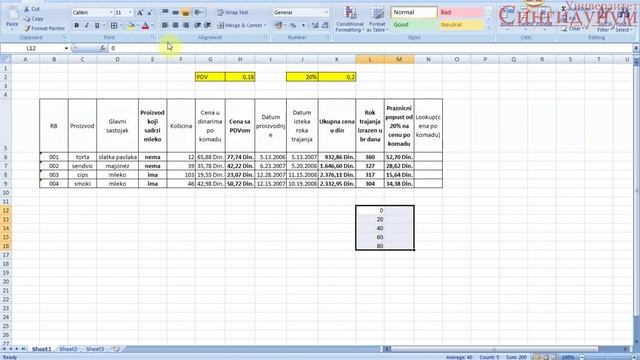The image size is (640, 360).
Task: Apply the Bad cell style
Action: tap(462, 13)
